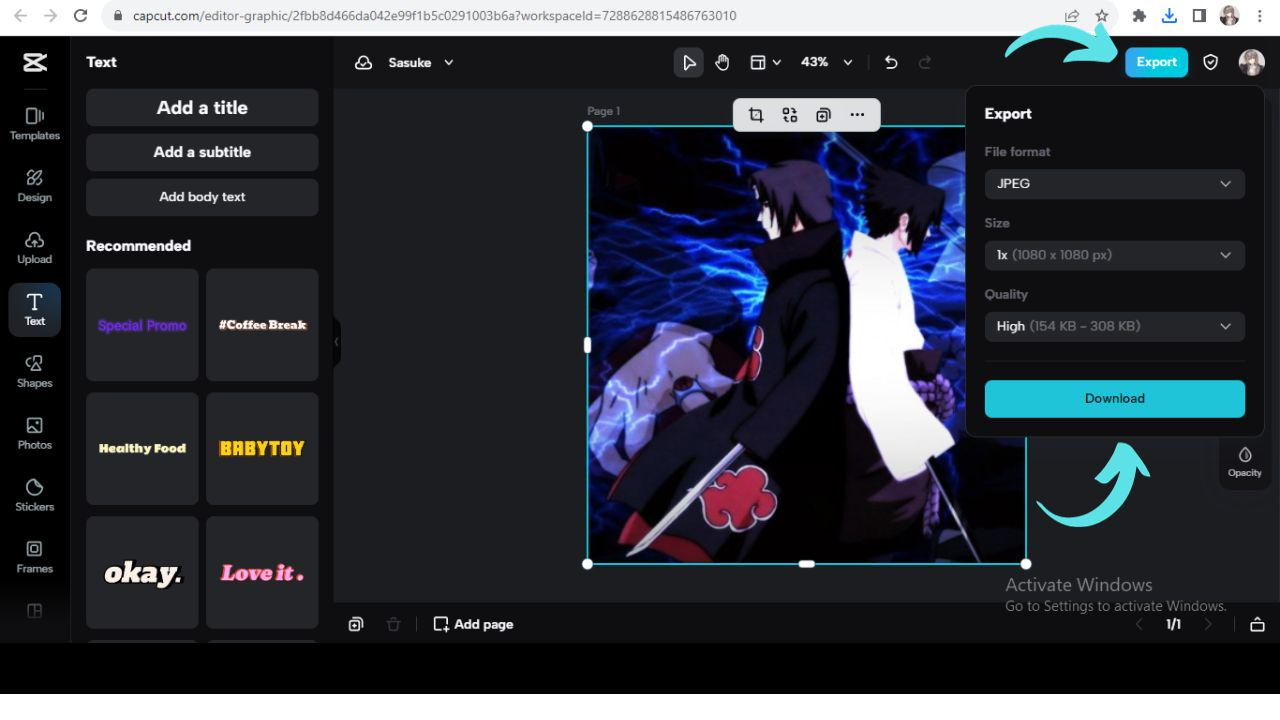Click the browser back button
Viewport: 1280px width, 720px height.
pos(21,16)
